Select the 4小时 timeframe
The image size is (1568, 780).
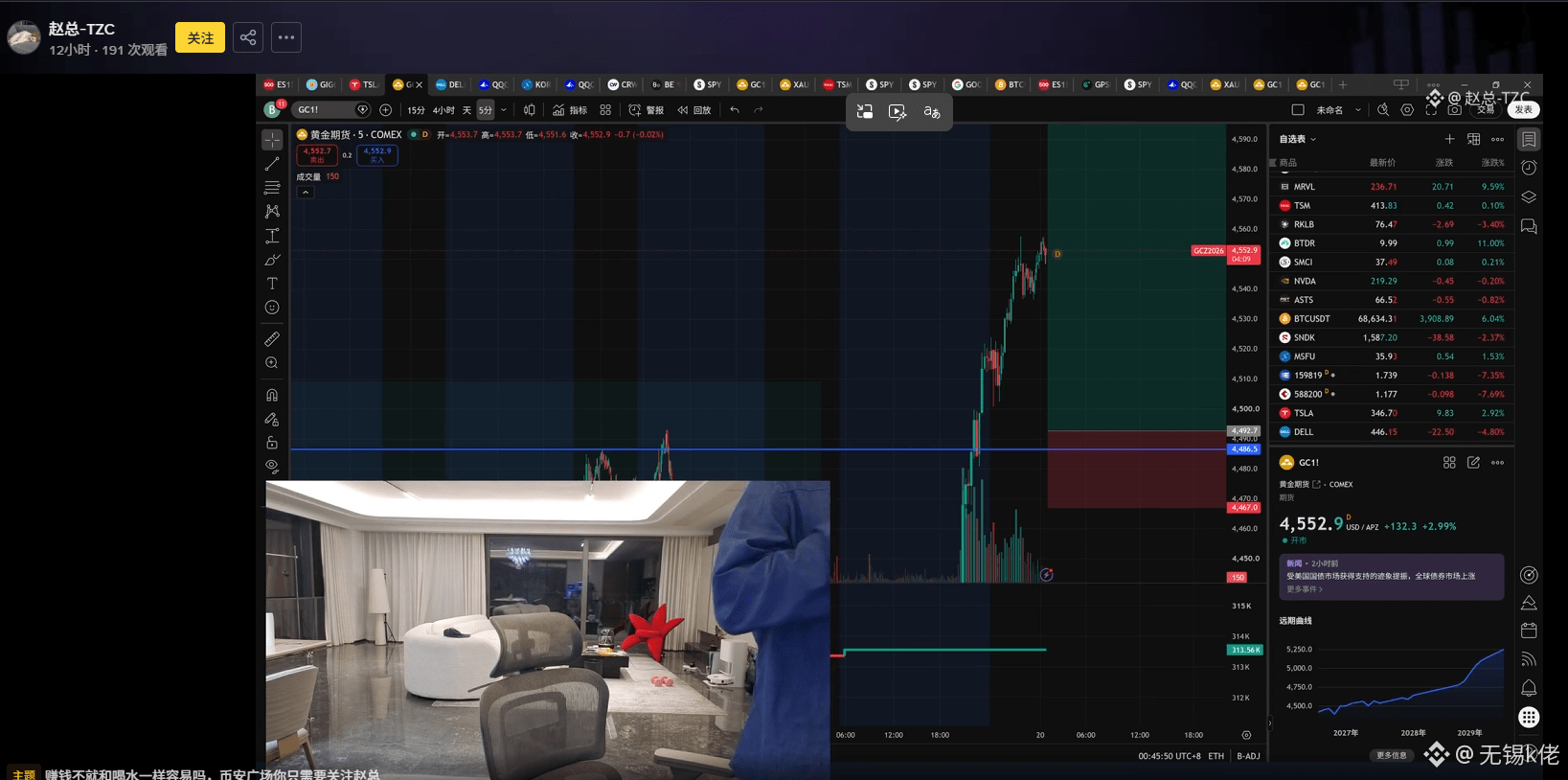(443, 110)
